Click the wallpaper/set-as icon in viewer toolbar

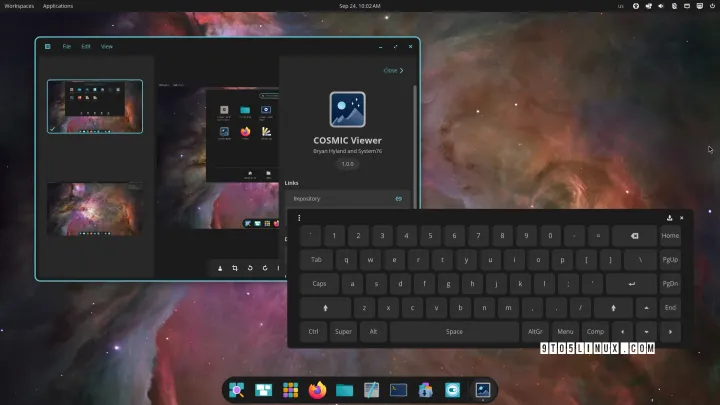pyautogui.click(x=220, y=268)
